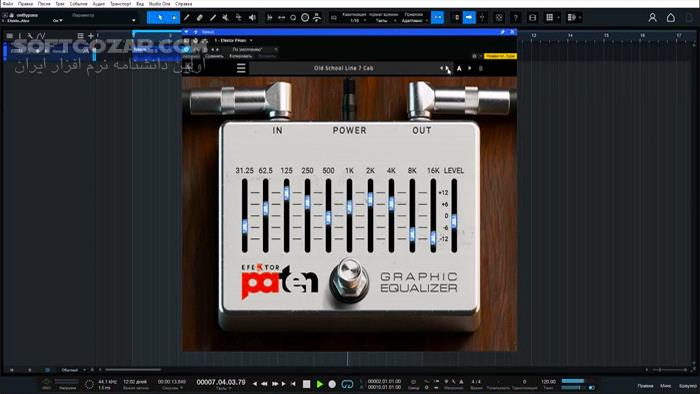The width and height of the screenshot is (700, 394).
Task: Select the Range tool
Action: [x=173, y=17]
